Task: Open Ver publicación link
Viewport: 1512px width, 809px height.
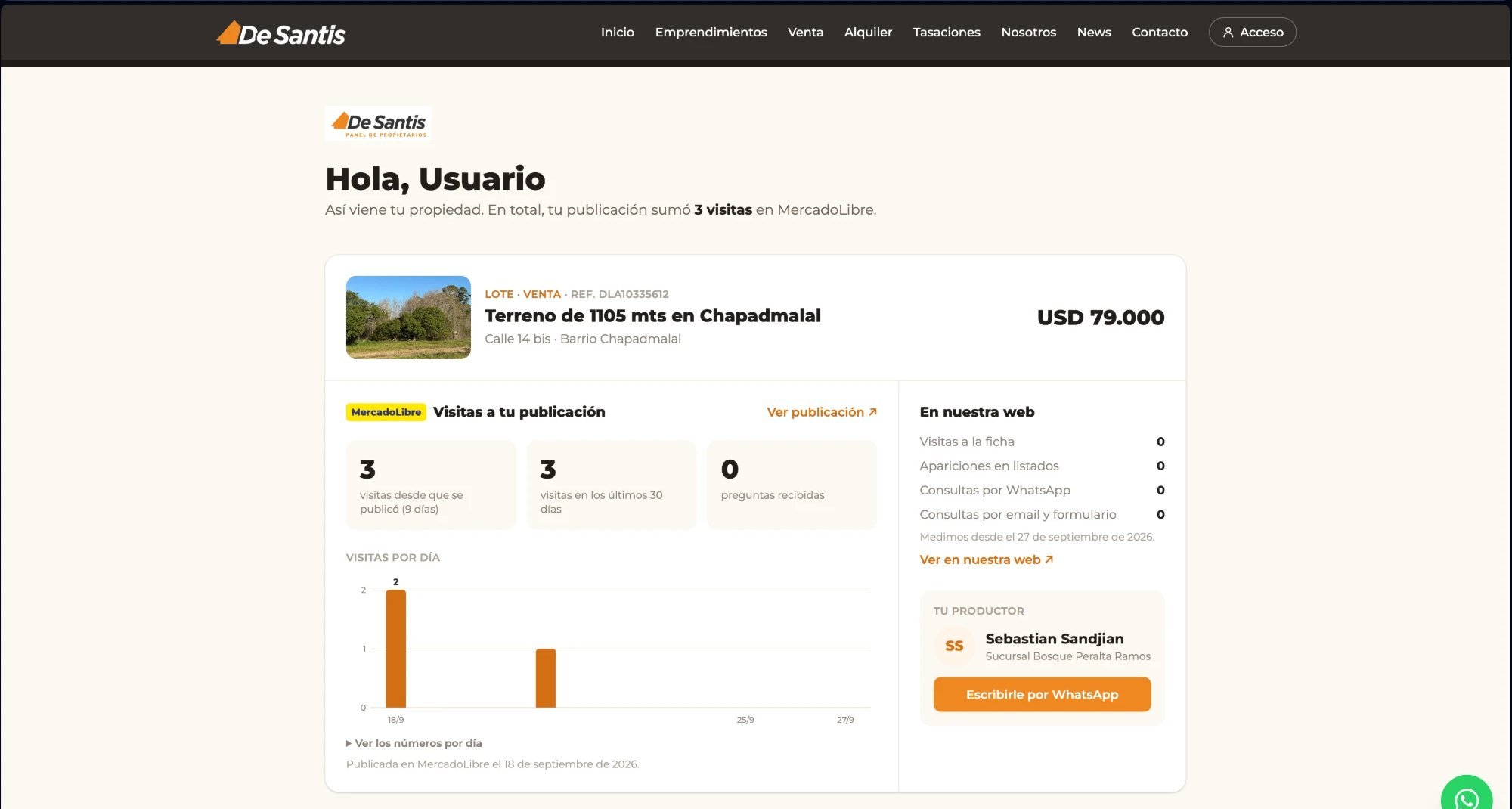Action: 822,412
